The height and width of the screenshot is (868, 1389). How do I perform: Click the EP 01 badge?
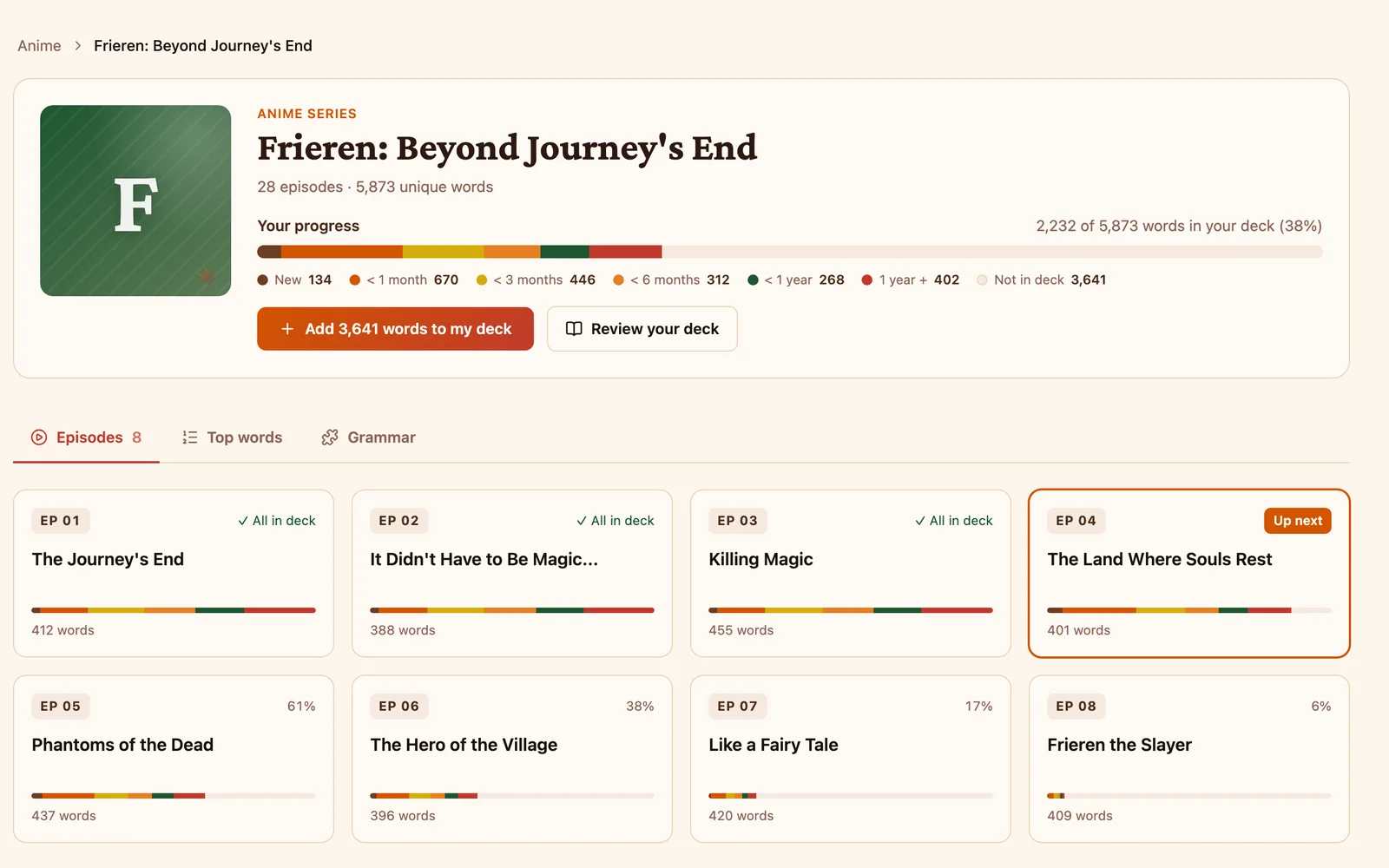(60, 521)
